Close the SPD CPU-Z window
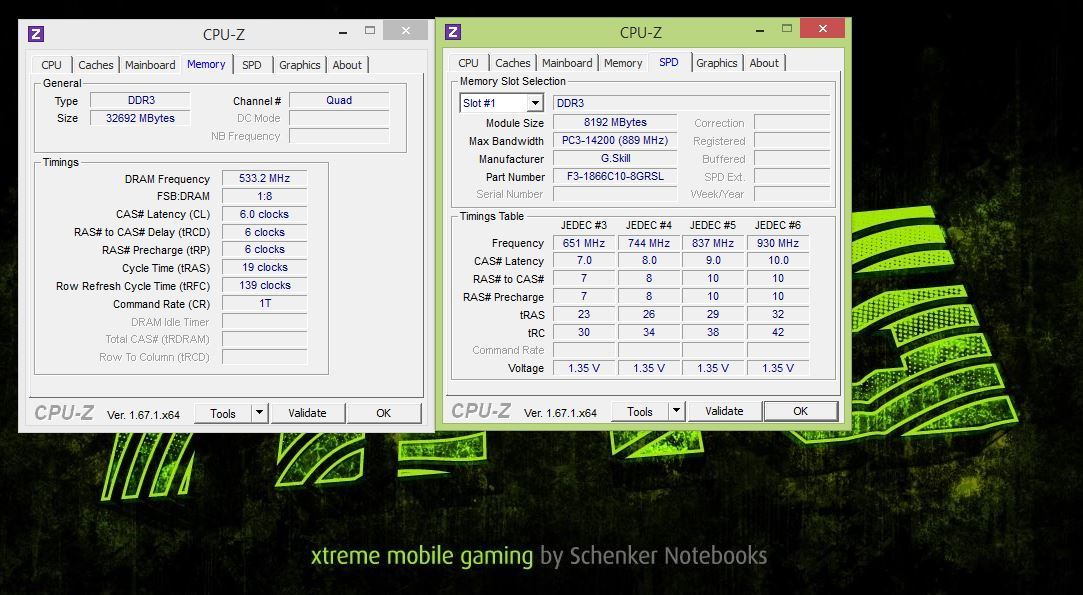 tap(823, 28)
